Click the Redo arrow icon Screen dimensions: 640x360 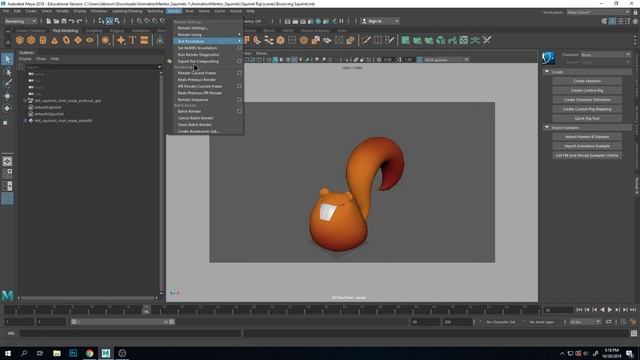[79, 21]
